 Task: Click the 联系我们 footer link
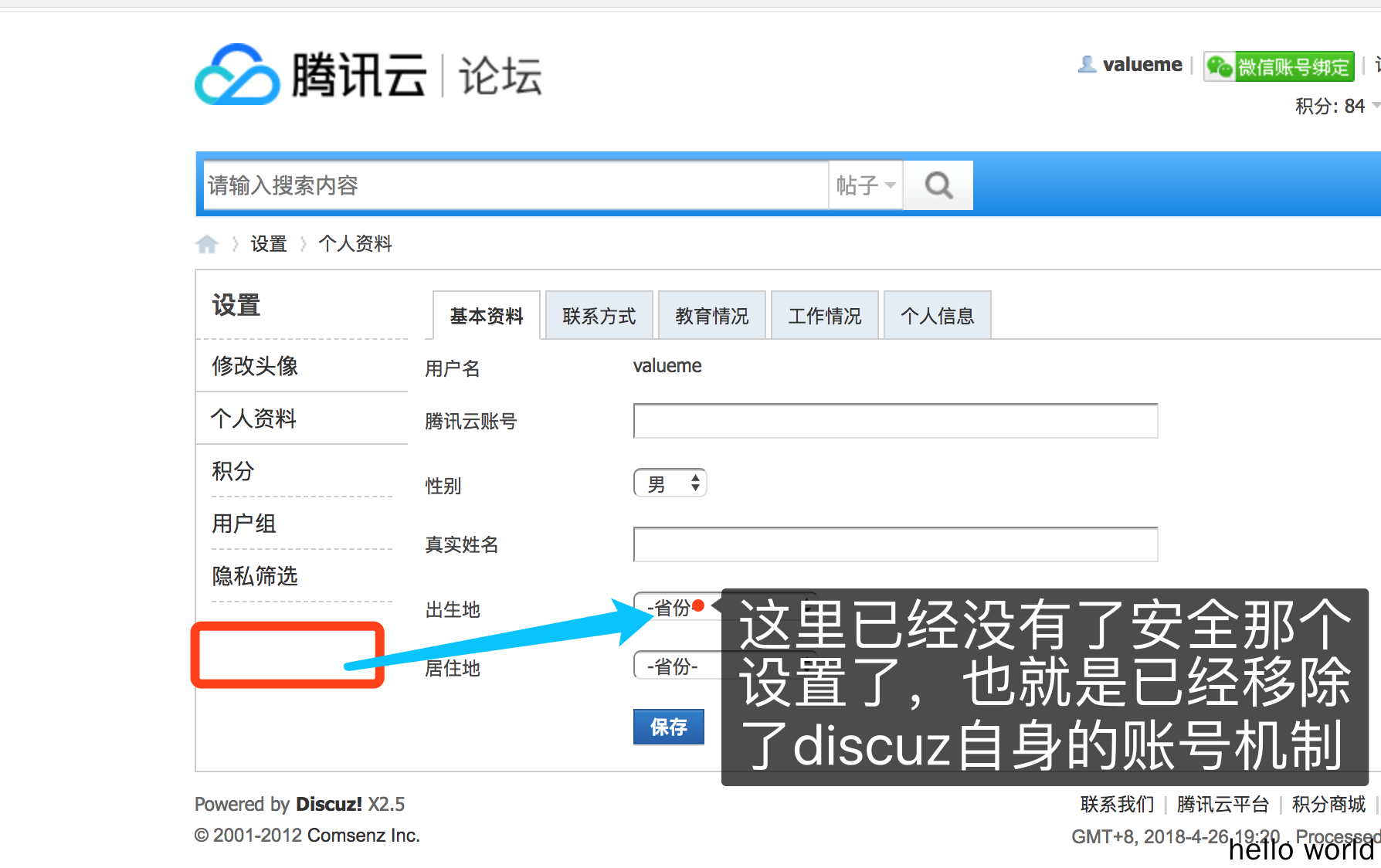[x=1117, y=804]
